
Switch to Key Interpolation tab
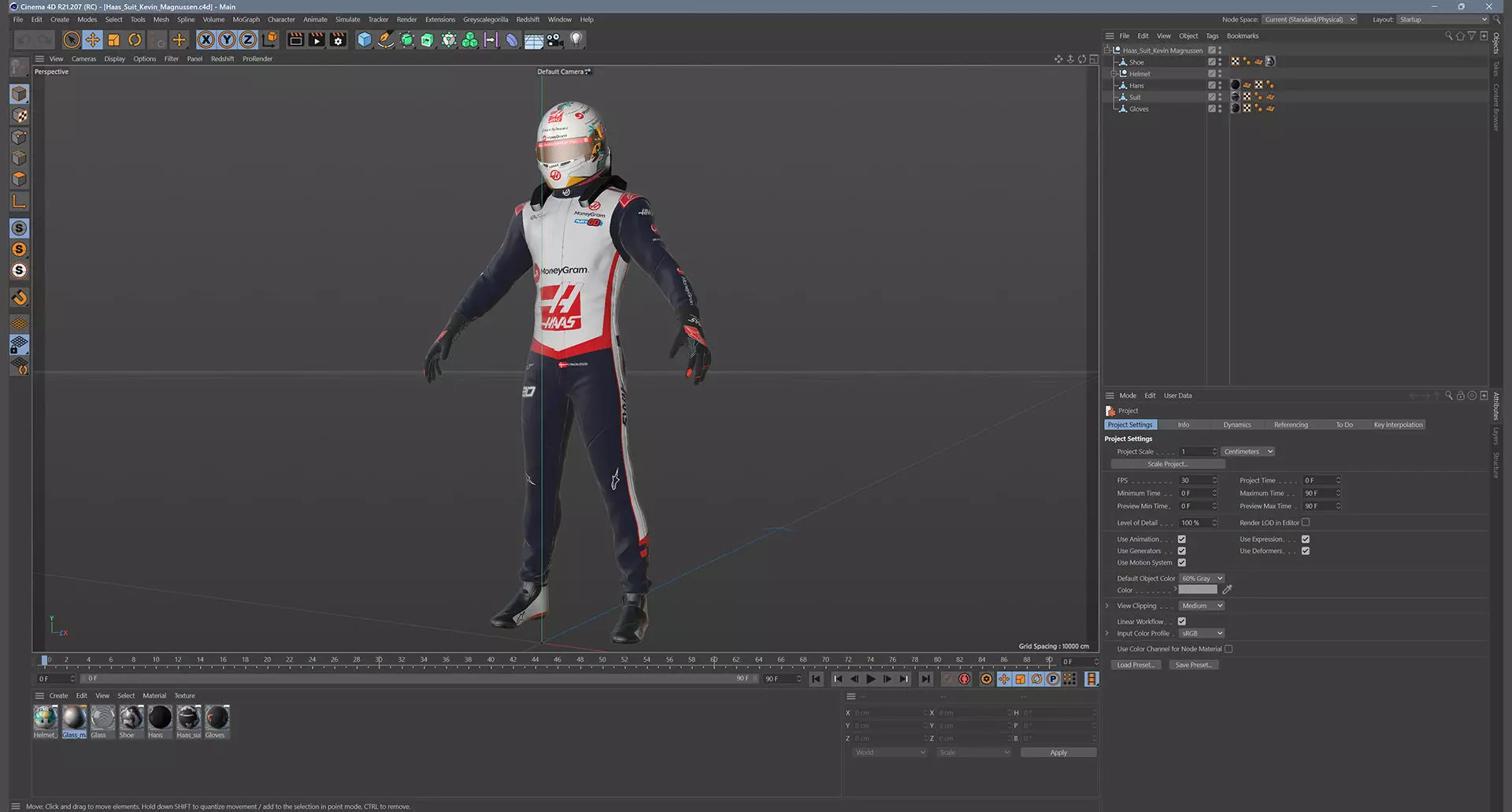1398,425
